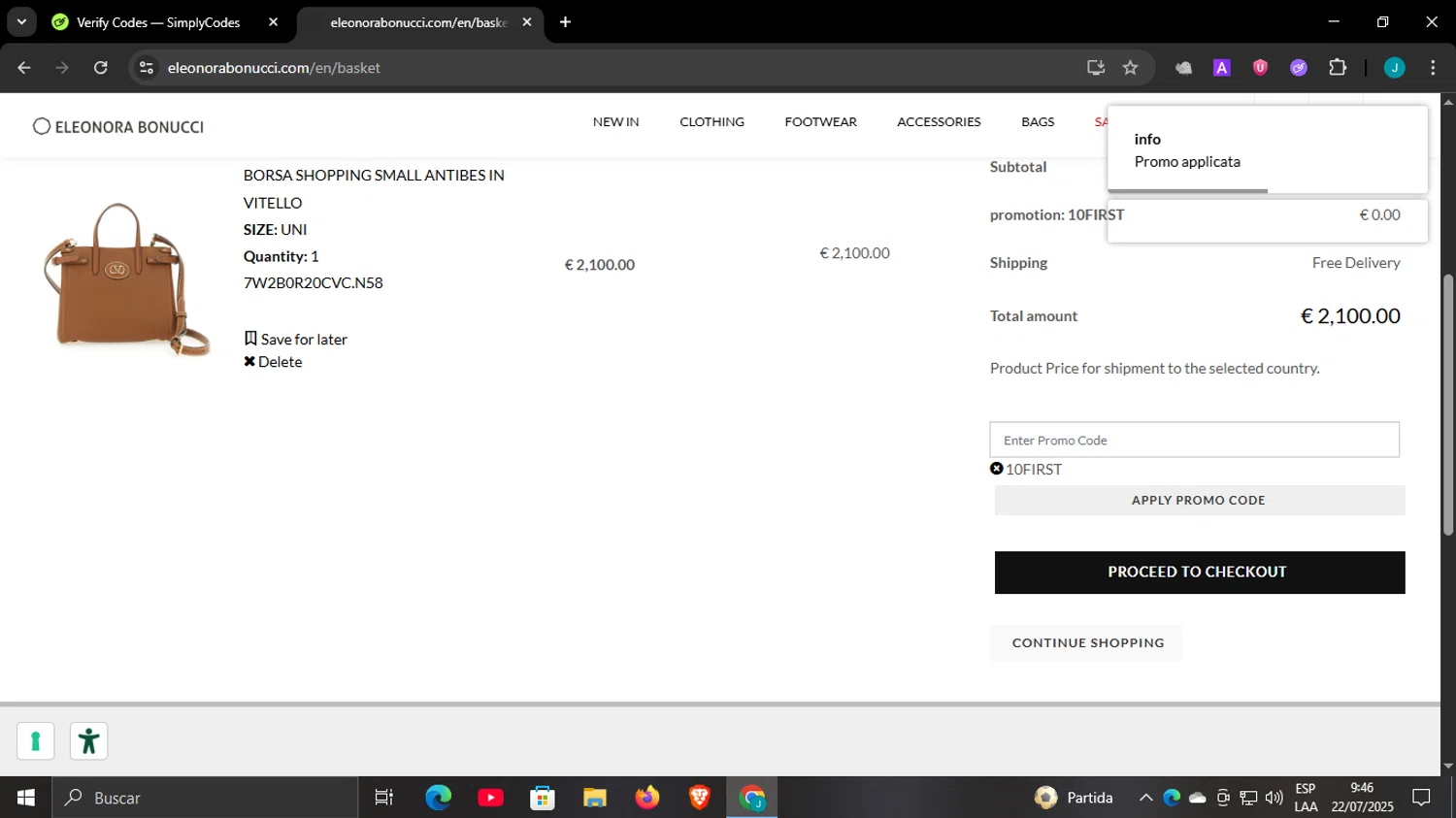
Task: Show hidden system tray icons
Action: (1145, 798)
